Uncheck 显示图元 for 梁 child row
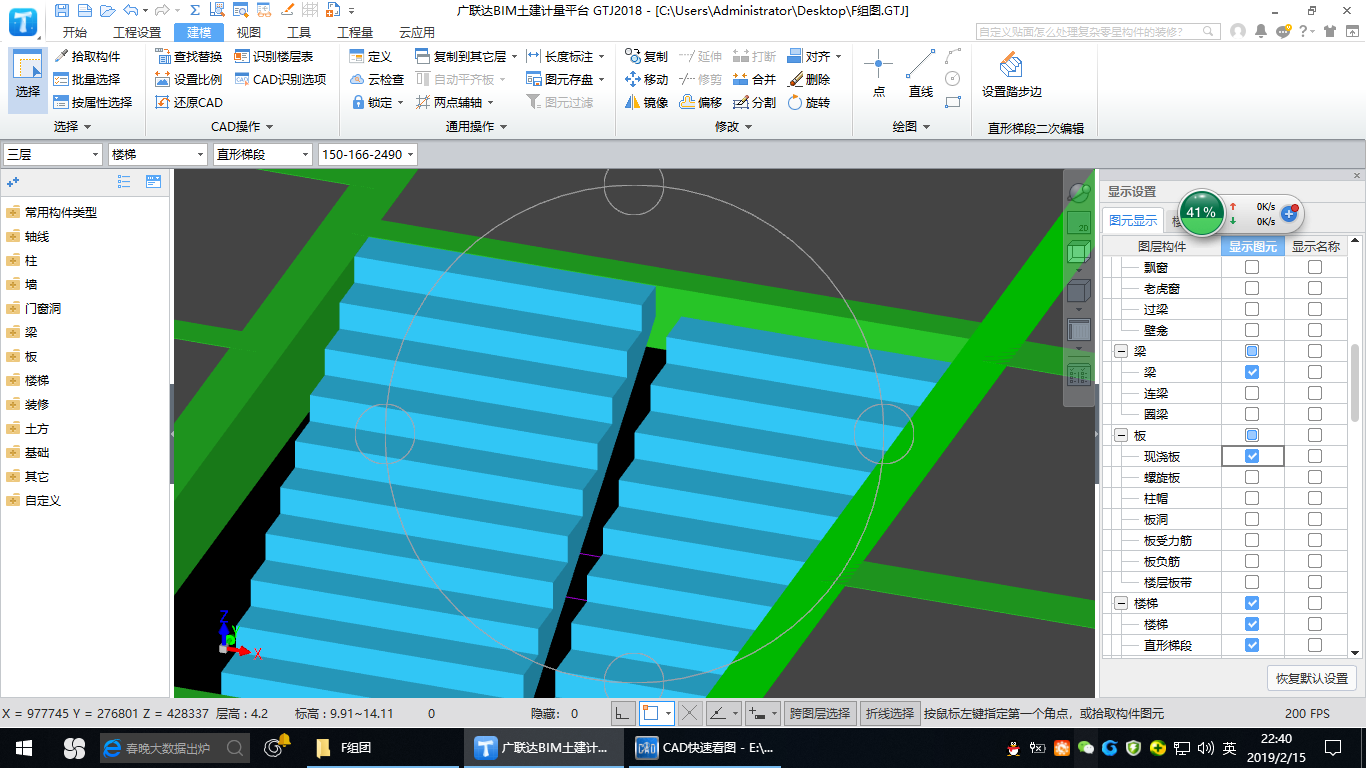This screenshot has width=1366, height=768. [x=1252, y=372]
